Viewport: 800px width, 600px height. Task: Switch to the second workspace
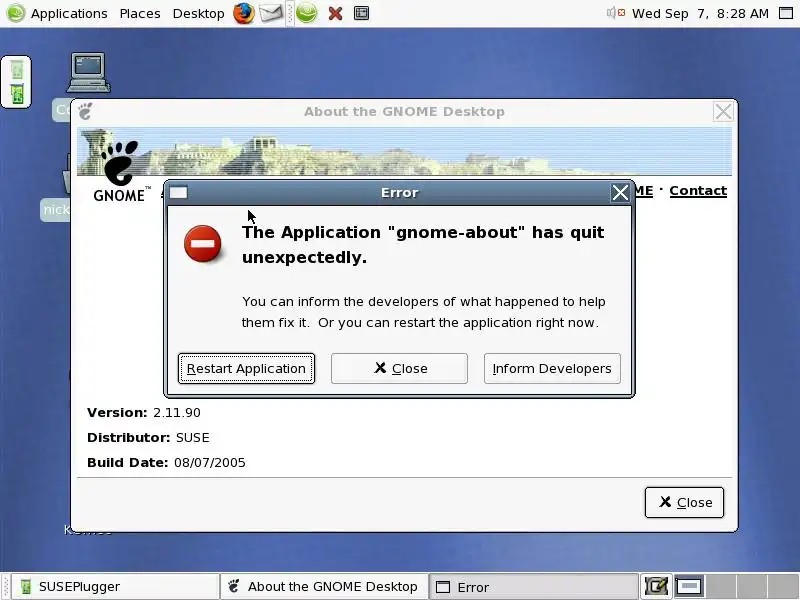pyautogui.click(x=721, y=587)
